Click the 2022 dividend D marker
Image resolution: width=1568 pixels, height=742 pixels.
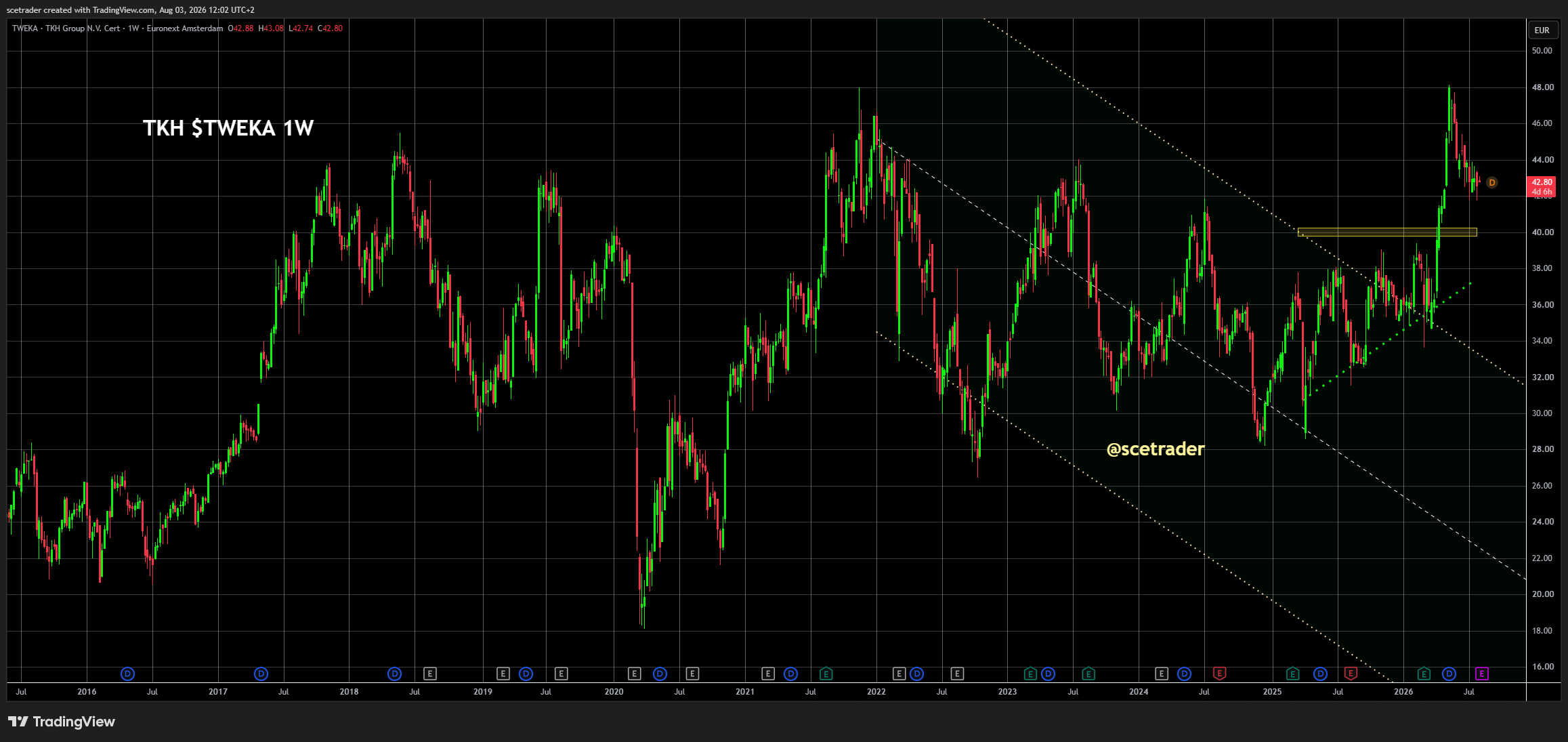916,674
